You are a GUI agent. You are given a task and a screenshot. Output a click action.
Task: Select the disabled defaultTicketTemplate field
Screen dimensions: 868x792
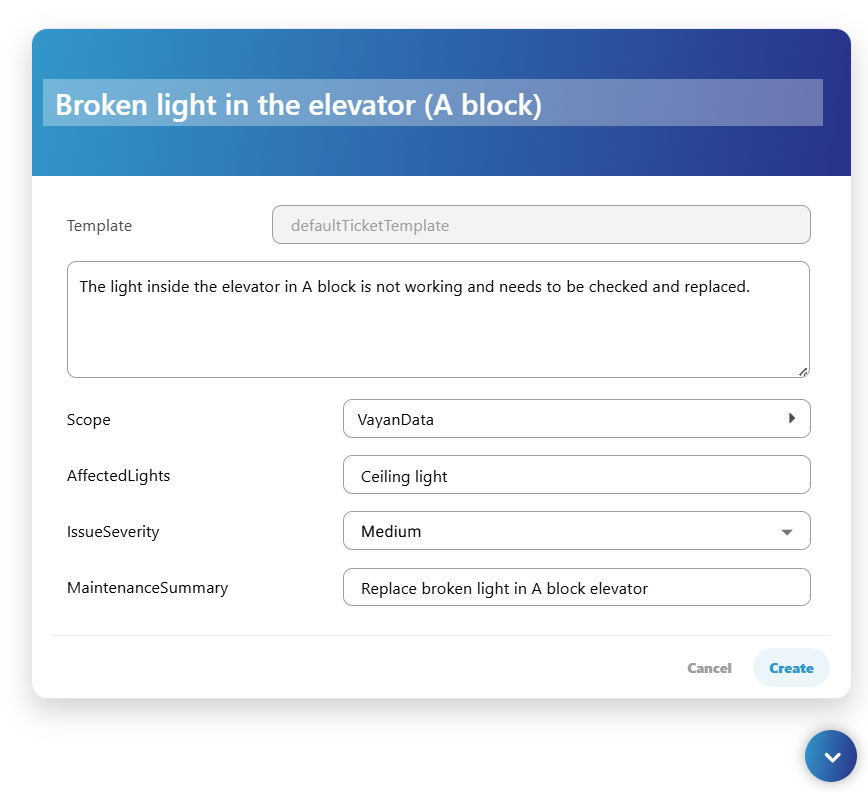541,225
